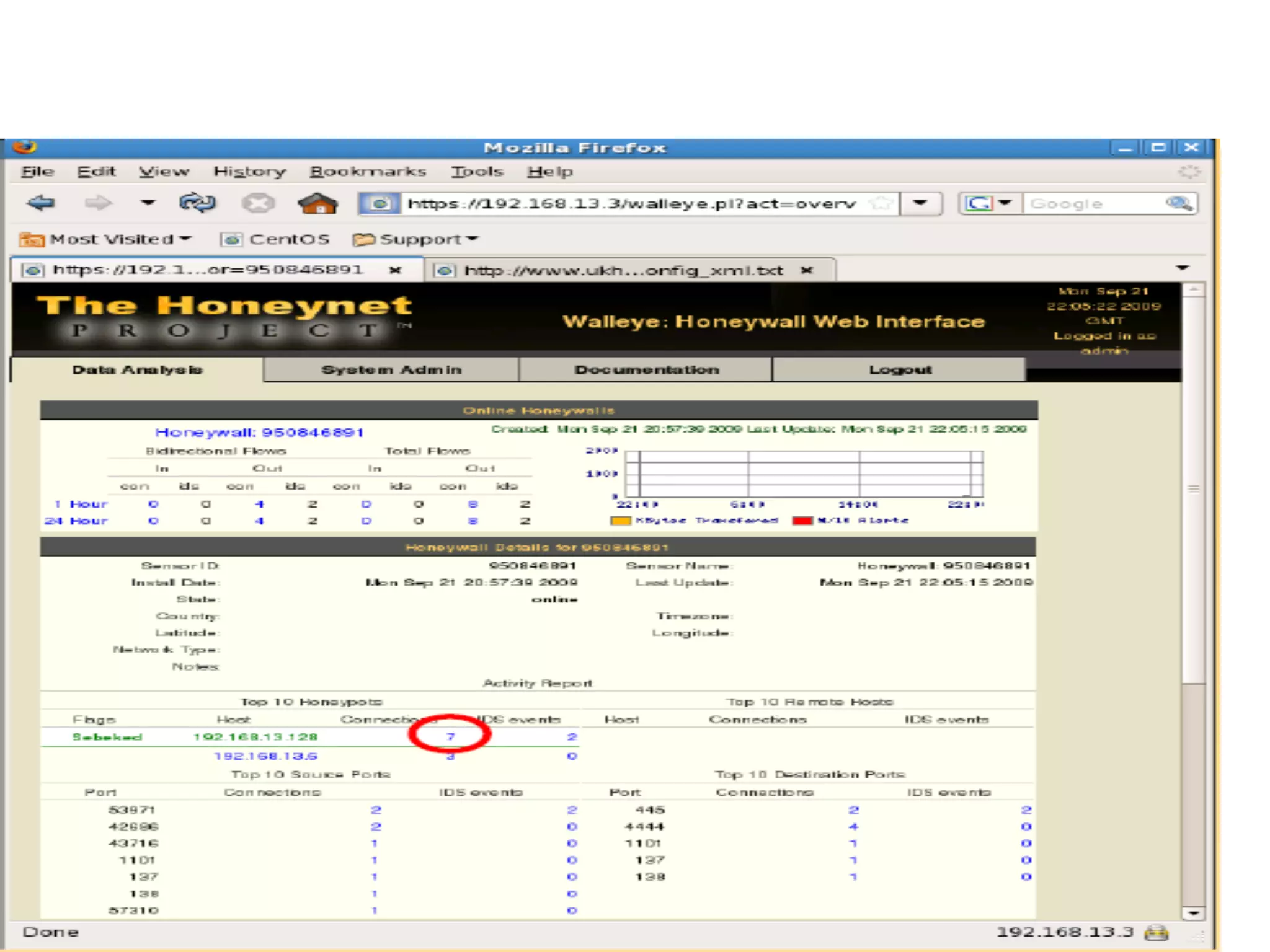Open the search engine selector dropdown

tap(1005, 203)
